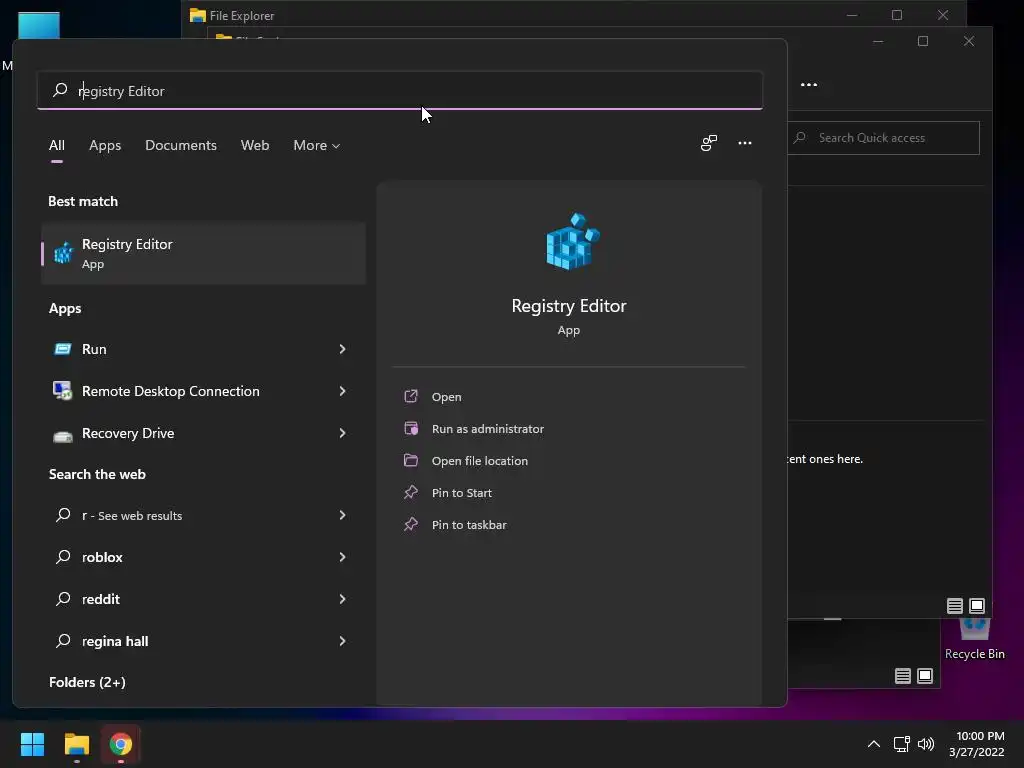This screenshot has height=768, width=1024.
Task: Expand the roblox suggestion chevron
Action: coord(342,557)
